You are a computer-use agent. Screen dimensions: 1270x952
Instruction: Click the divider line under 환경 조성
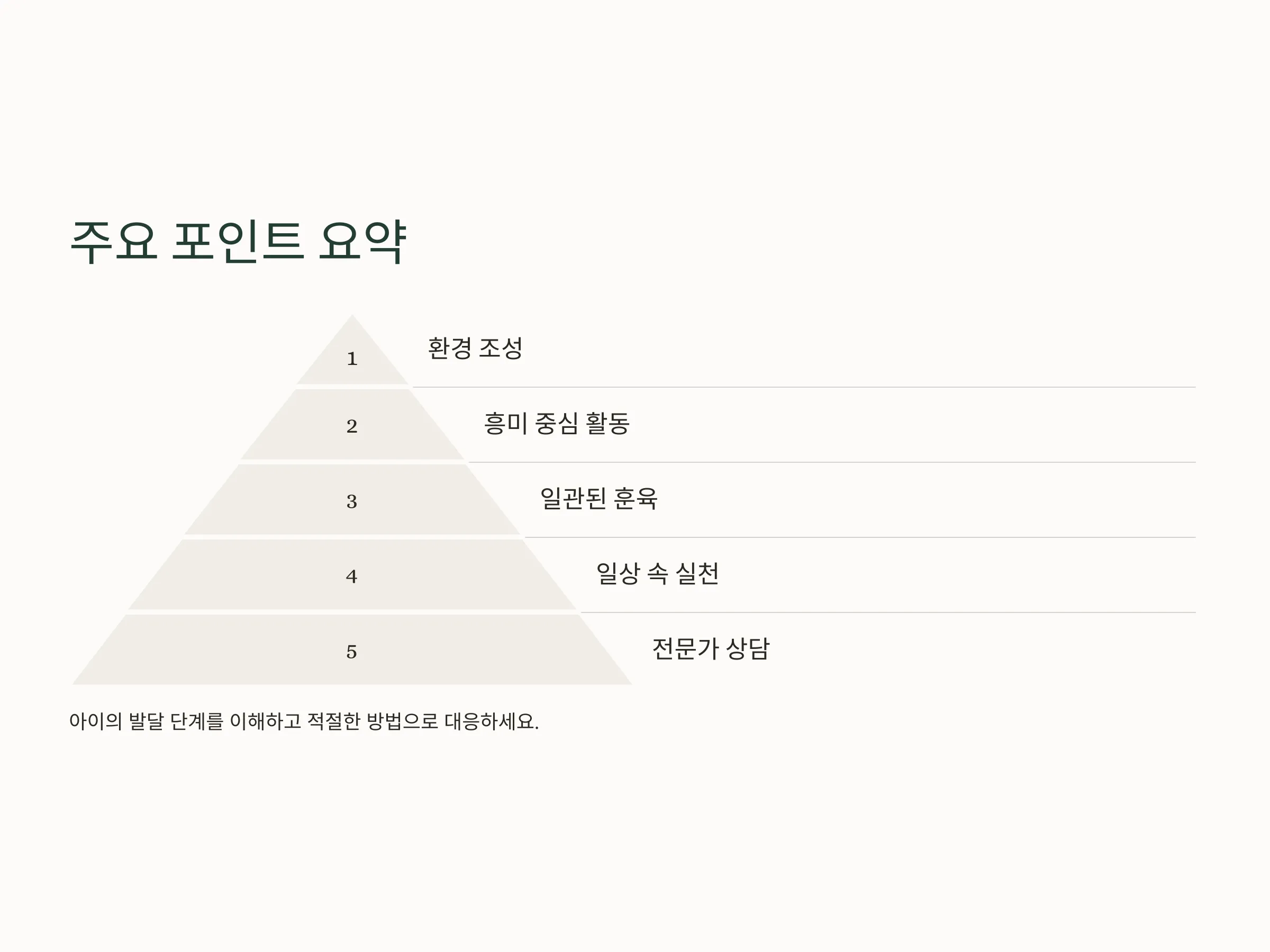[804, 387]
